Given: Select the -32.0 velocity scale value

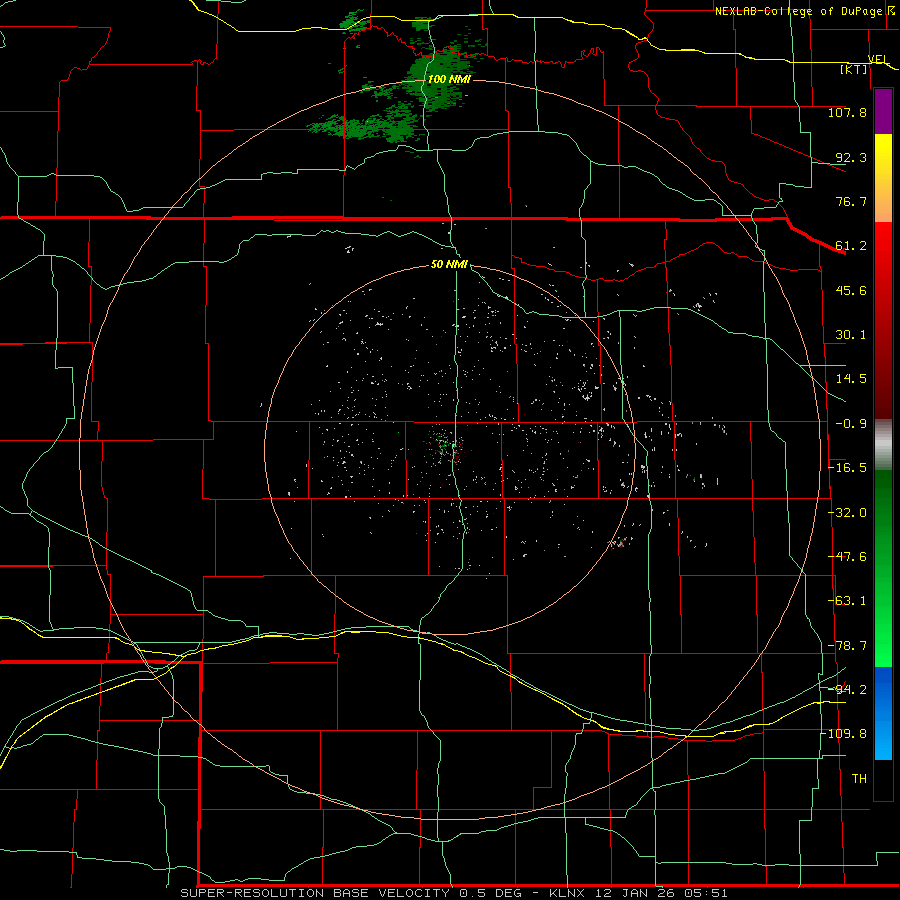Looking at the screenshot, I should pyautogui.click(x=848, y=513).
